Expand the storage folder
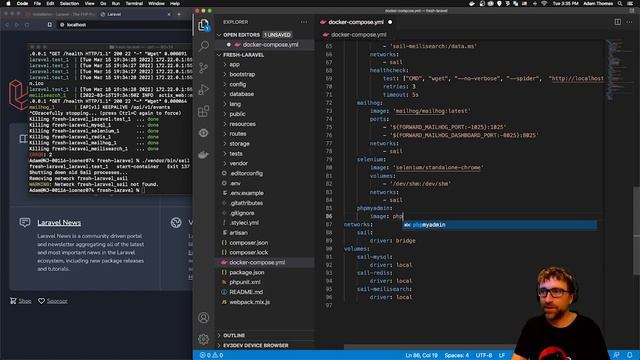 (x=264, y=144)
